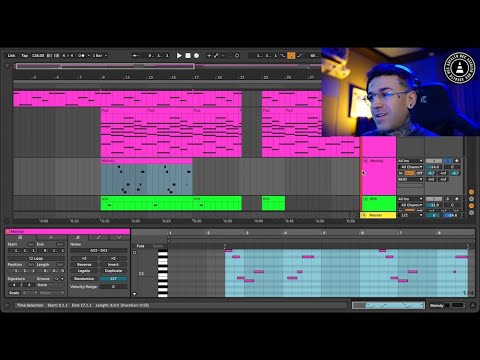Screen dimensions: 480x360
Task: Toggle the Punch-Out switch icon
Action: (300, 56)
